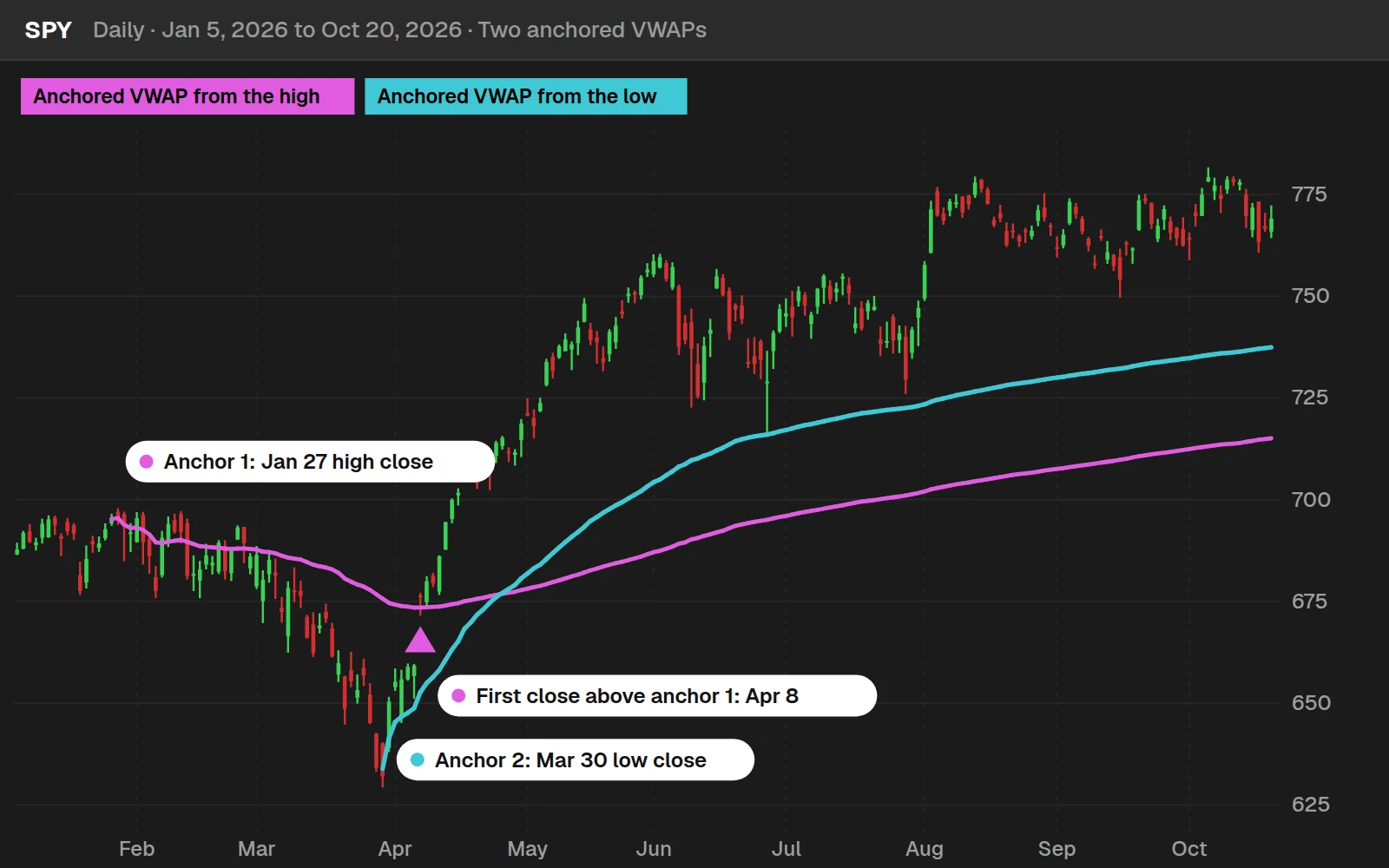This screenshot has width=1389, height=868.
Task: Click the 750 price axis label
Action: (x=1310, y=296)
